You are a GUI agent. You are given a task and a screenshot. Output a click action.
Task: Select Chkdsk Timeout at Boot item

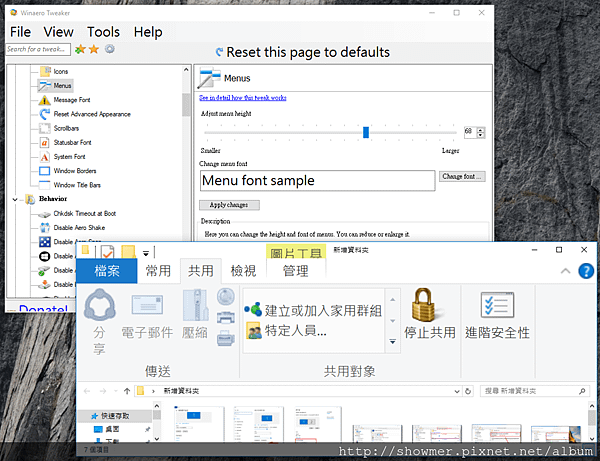coord(85,213)
